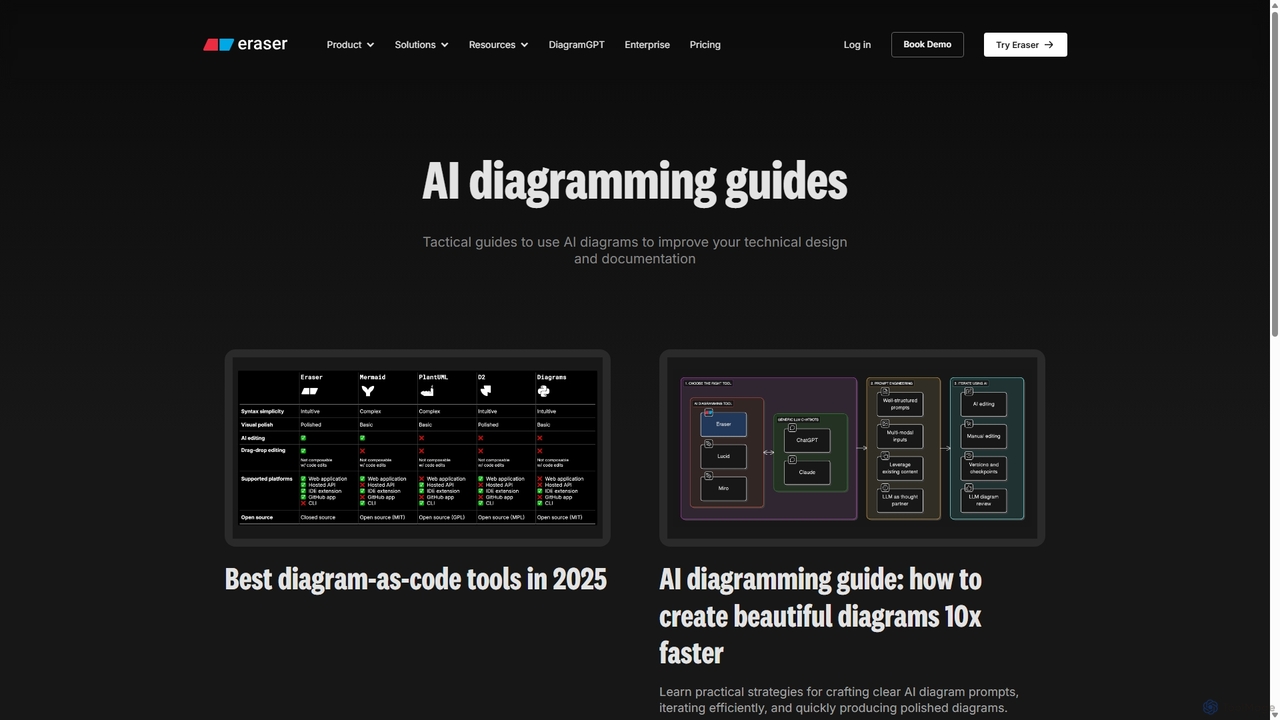Click the Eraser logo in the header
This screenshot has height=720, width=1280.
click(245, 44)
